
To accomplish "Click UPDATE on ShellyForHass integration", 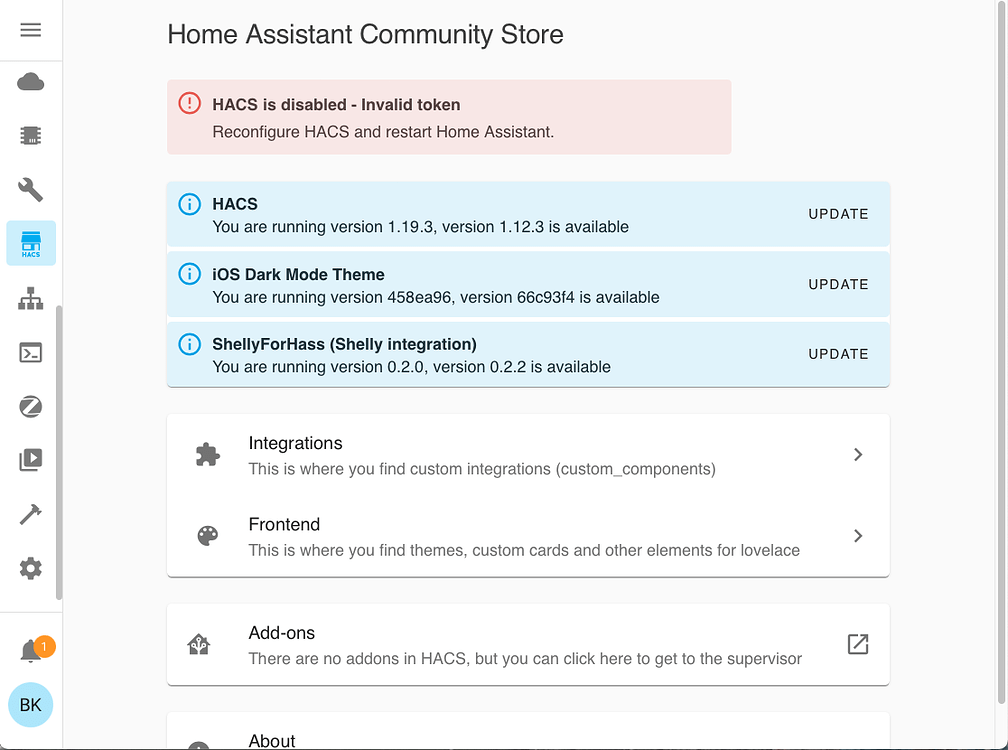I will [x=838, y=354].
